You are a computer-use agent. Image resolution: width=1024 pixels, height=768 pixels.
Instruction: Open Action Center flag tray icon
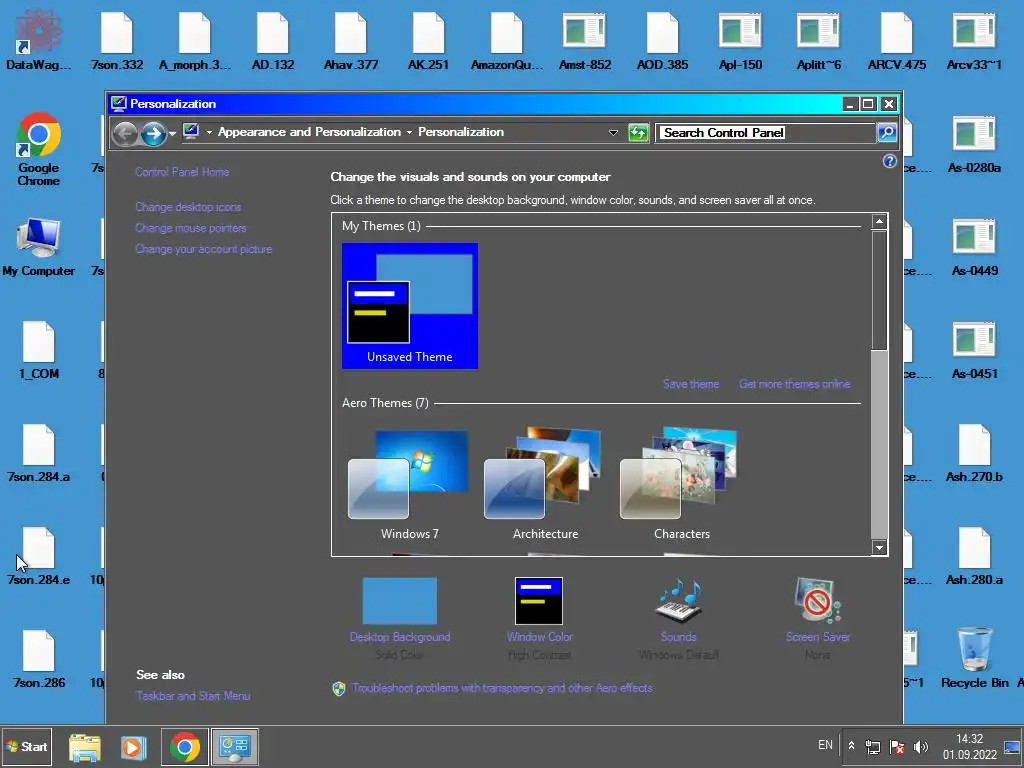897,746
